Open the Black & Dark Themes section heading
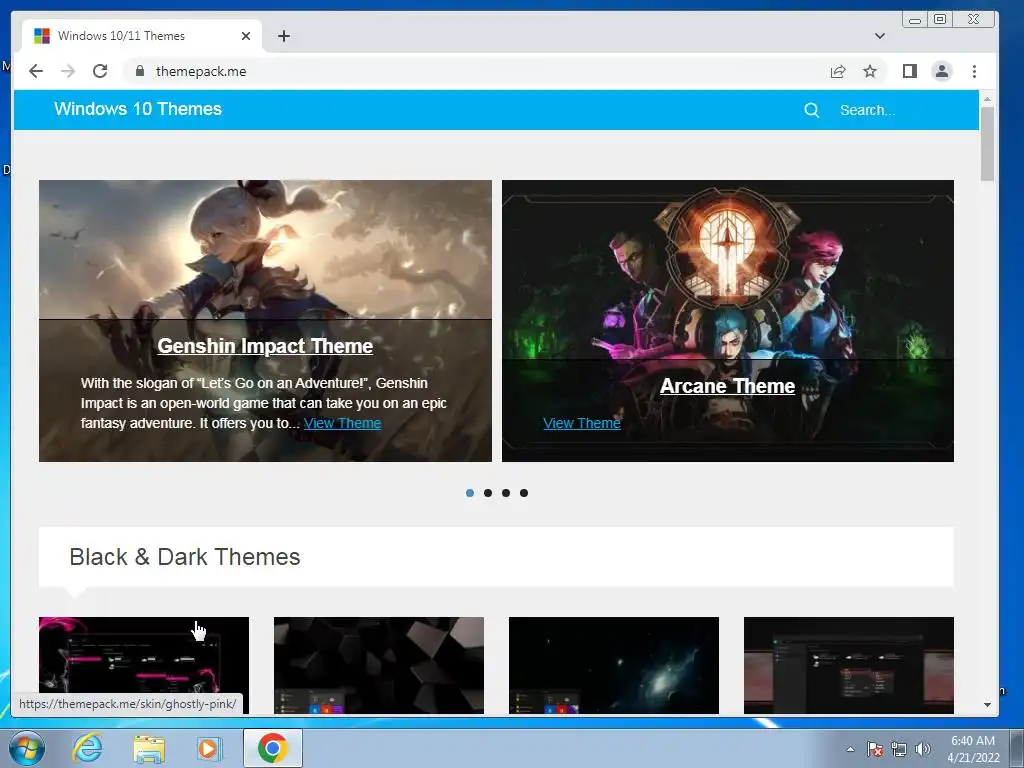 185,557
